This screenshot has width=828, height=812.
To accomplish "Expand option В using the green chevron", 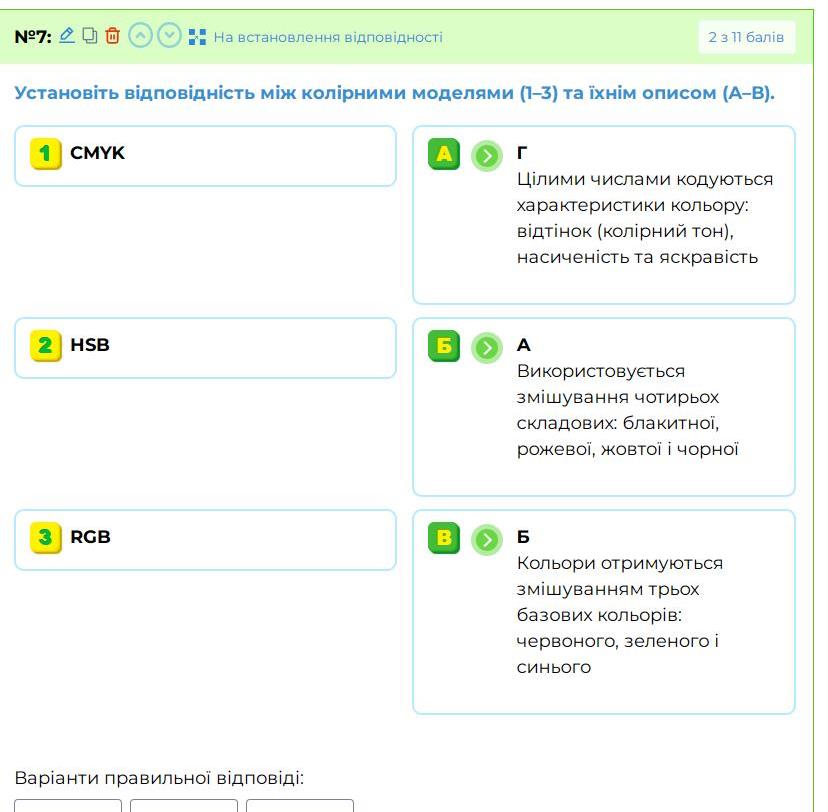I will tap(487, 539).
